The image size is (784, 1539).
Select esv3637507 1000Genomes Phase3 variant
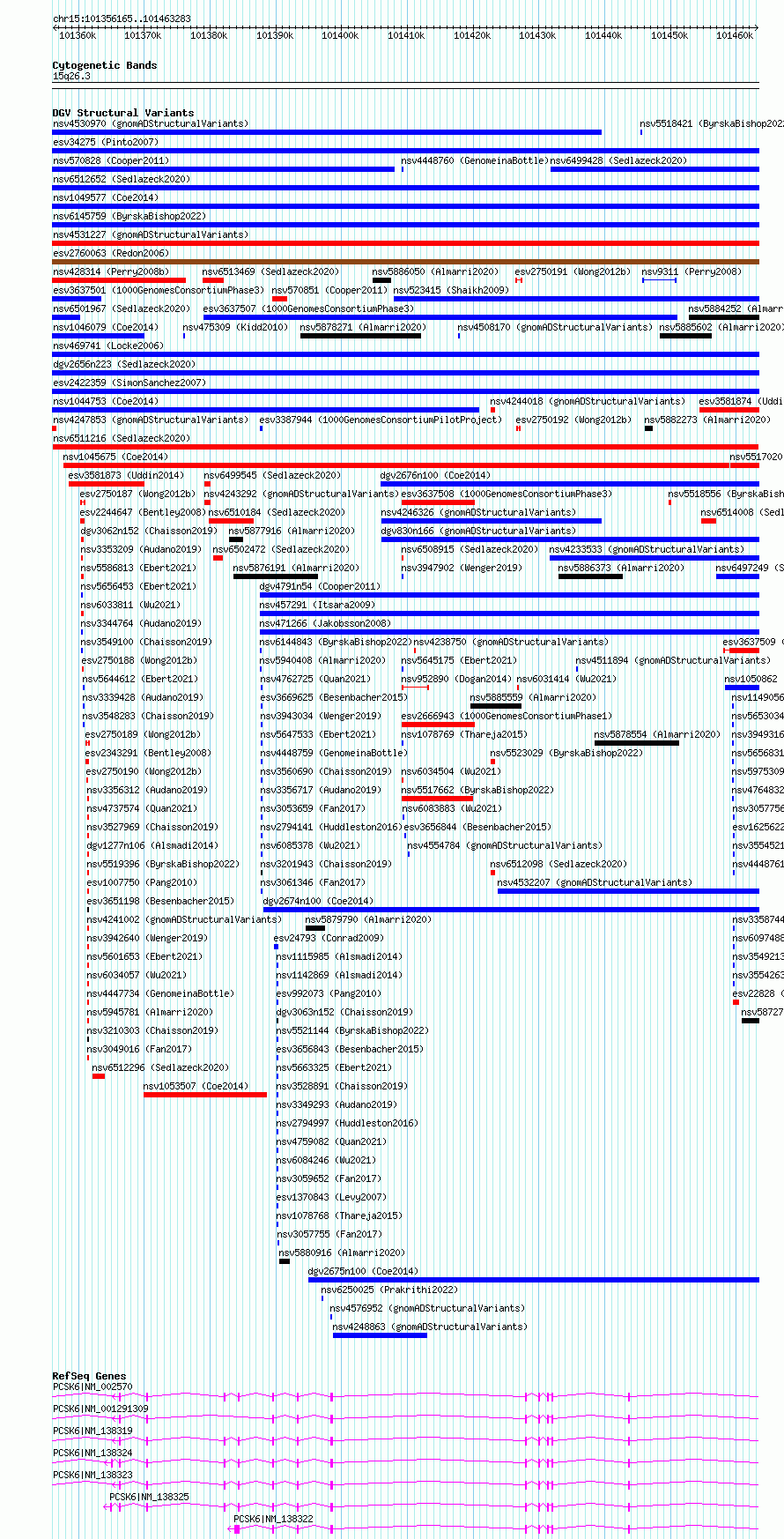point(309,309)
